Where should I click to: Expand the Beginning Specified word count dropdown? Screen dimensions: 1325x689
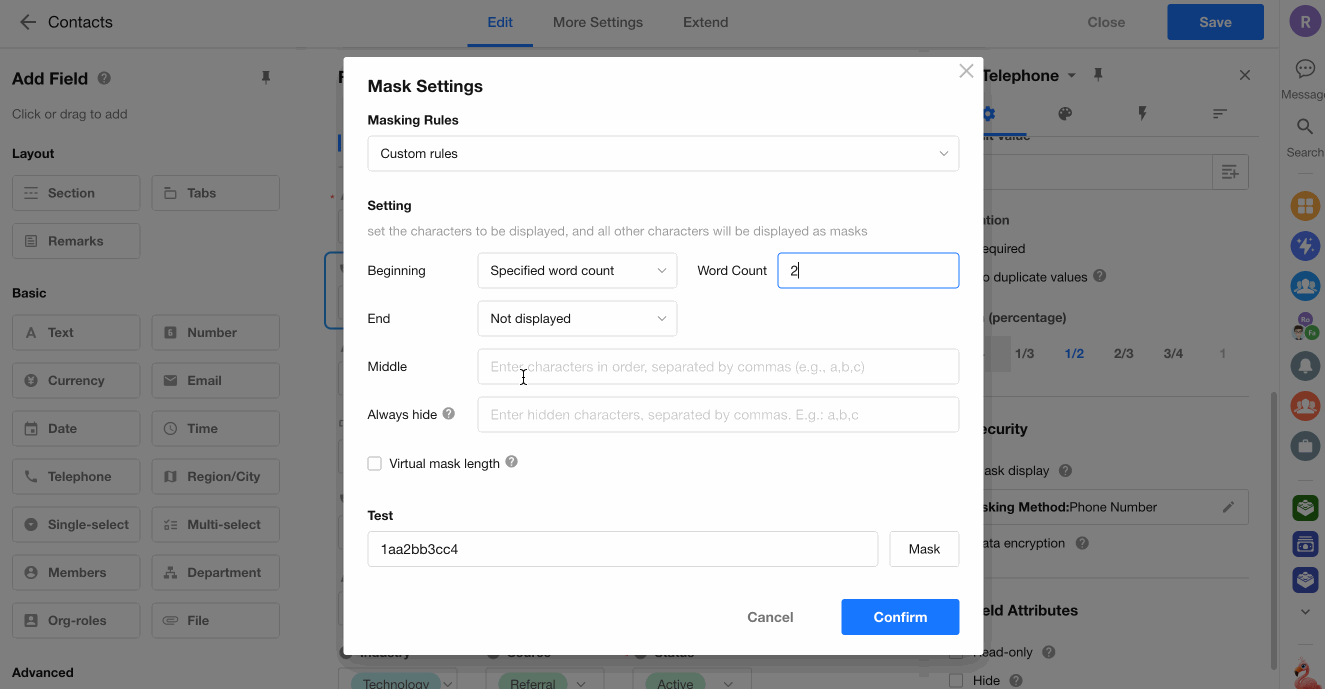pyautogui.click(x=577, y=271)
